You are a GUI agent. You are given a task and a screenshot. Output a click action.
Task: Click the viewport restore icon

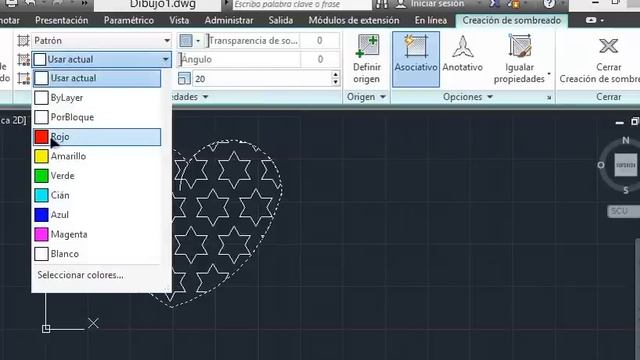coord(635,122)
